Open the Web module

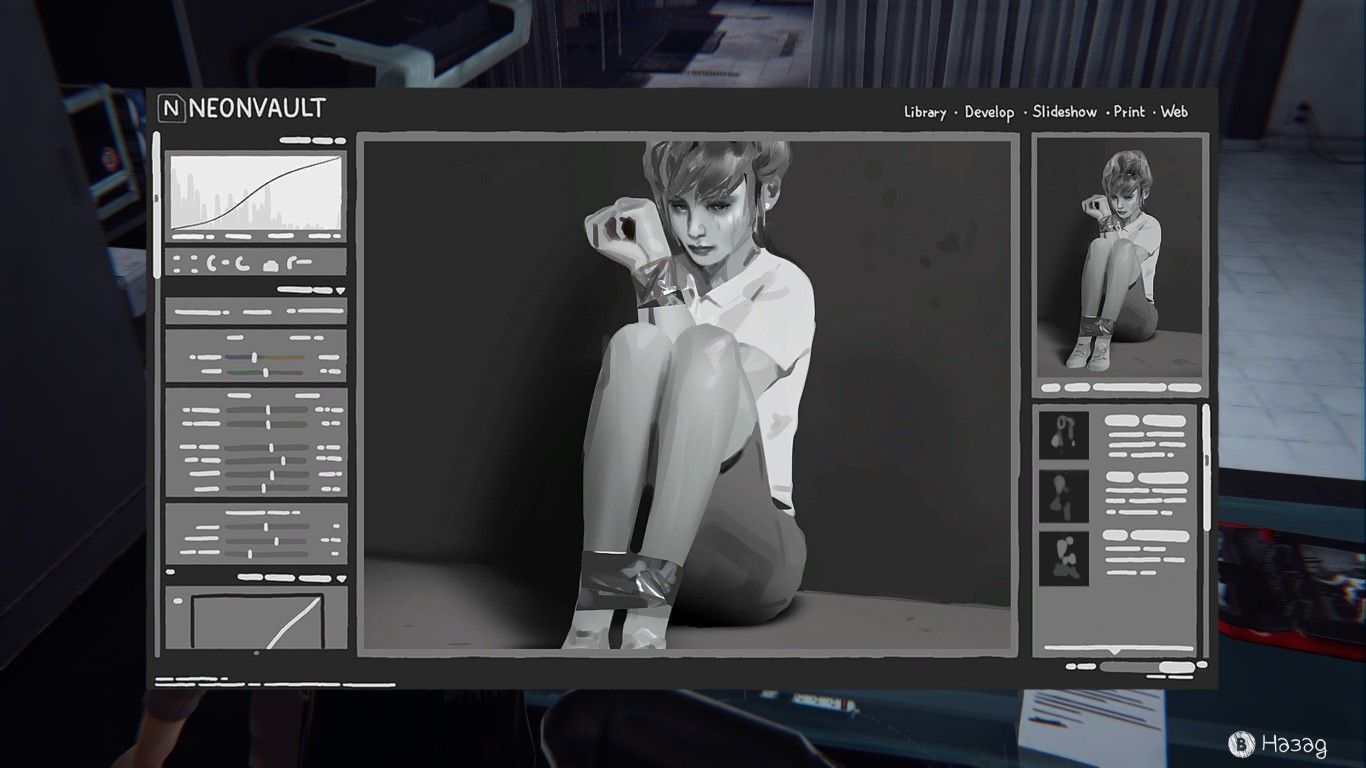click(x=1174, y=112)
